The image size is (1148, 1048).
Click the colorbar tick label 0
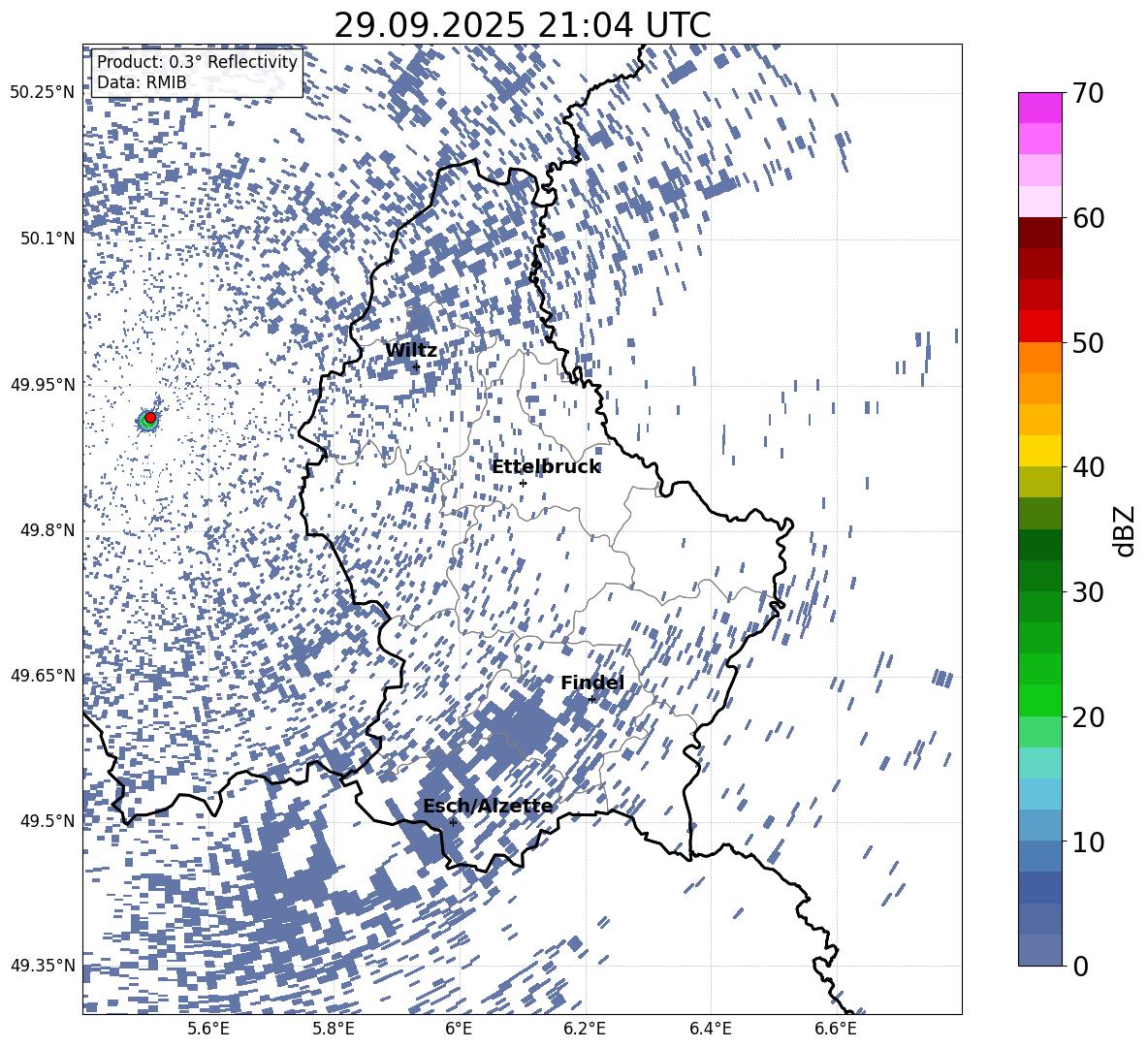point(1081,966)
